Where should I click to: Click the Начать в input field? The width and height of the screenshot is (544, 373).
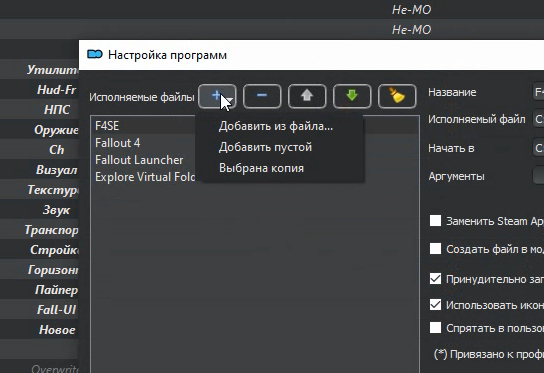pos(538,148)
